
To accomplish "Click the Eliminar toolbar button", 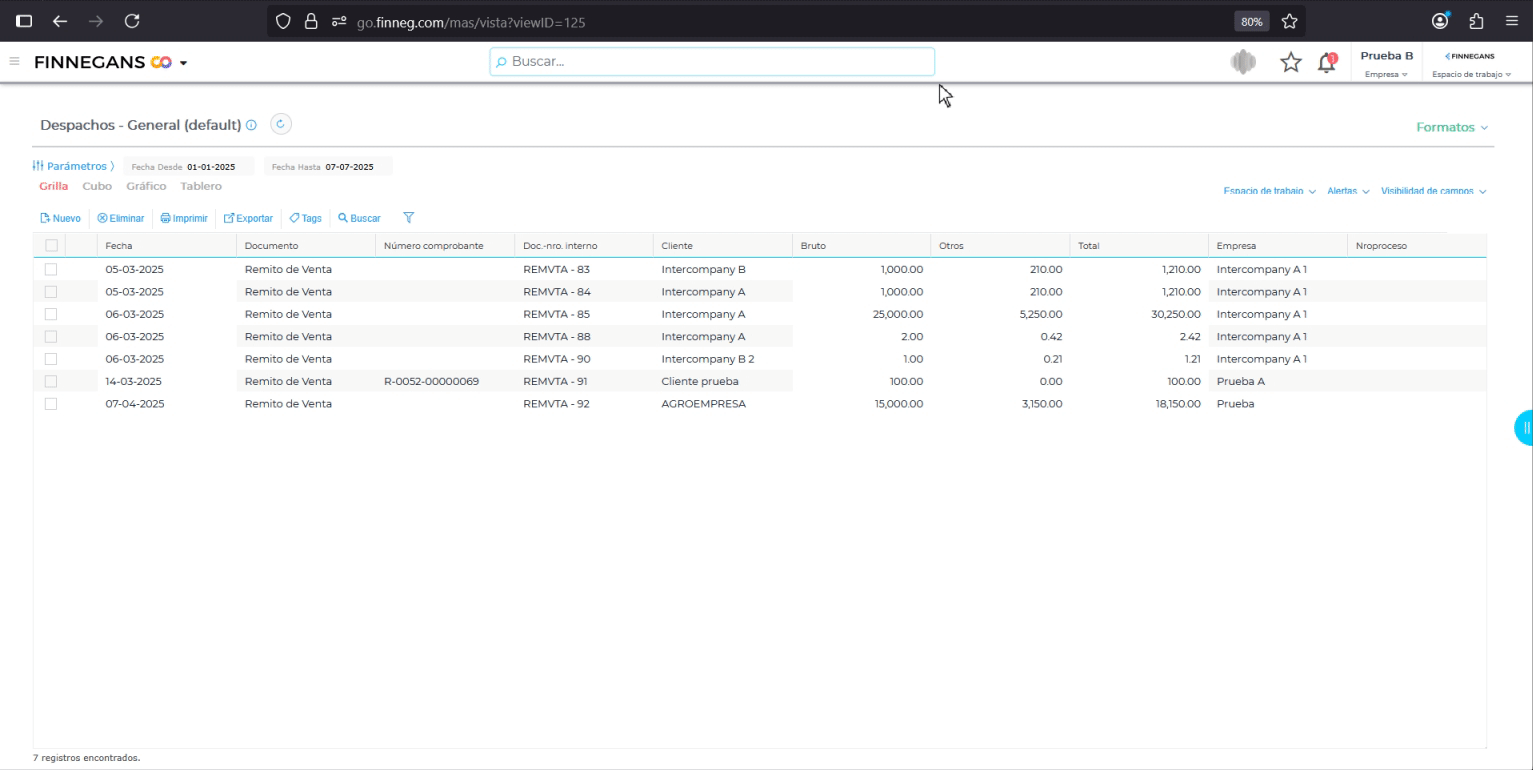I will pos(121,218).
